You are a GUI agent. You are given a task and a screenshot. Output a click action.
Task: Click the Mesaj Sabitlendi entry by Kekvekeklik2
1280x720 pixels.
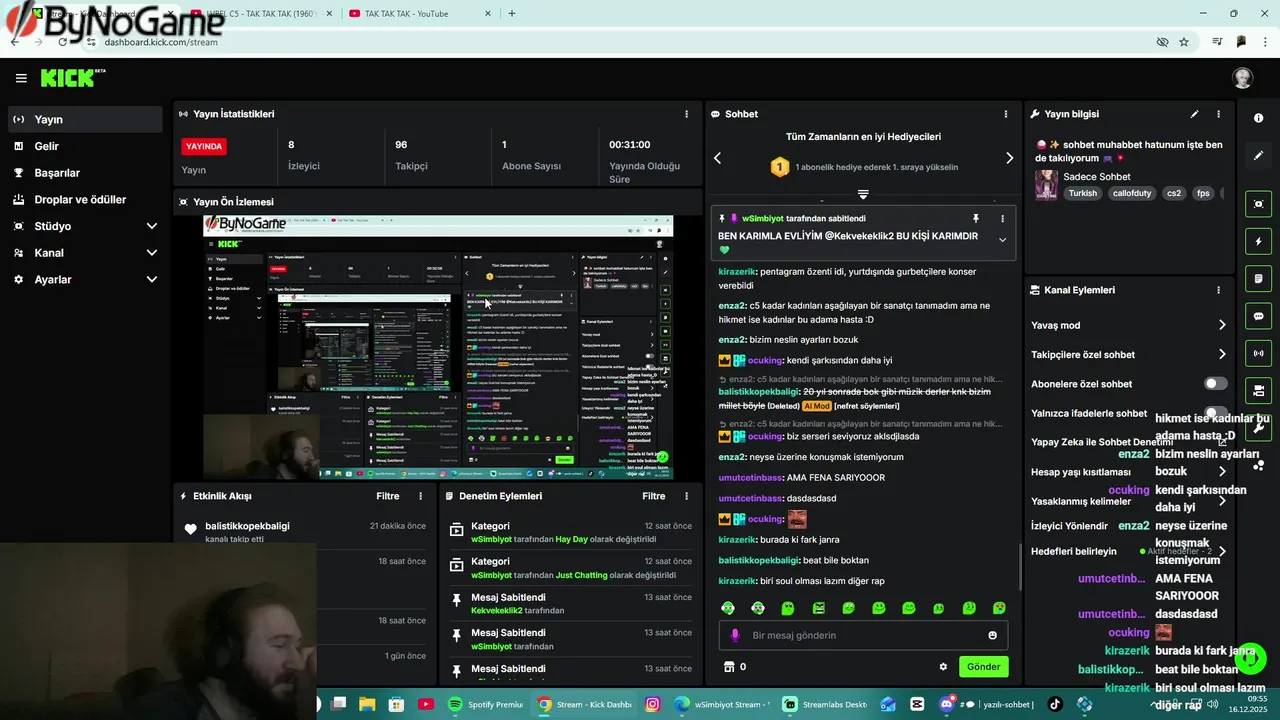coord(570,603)
